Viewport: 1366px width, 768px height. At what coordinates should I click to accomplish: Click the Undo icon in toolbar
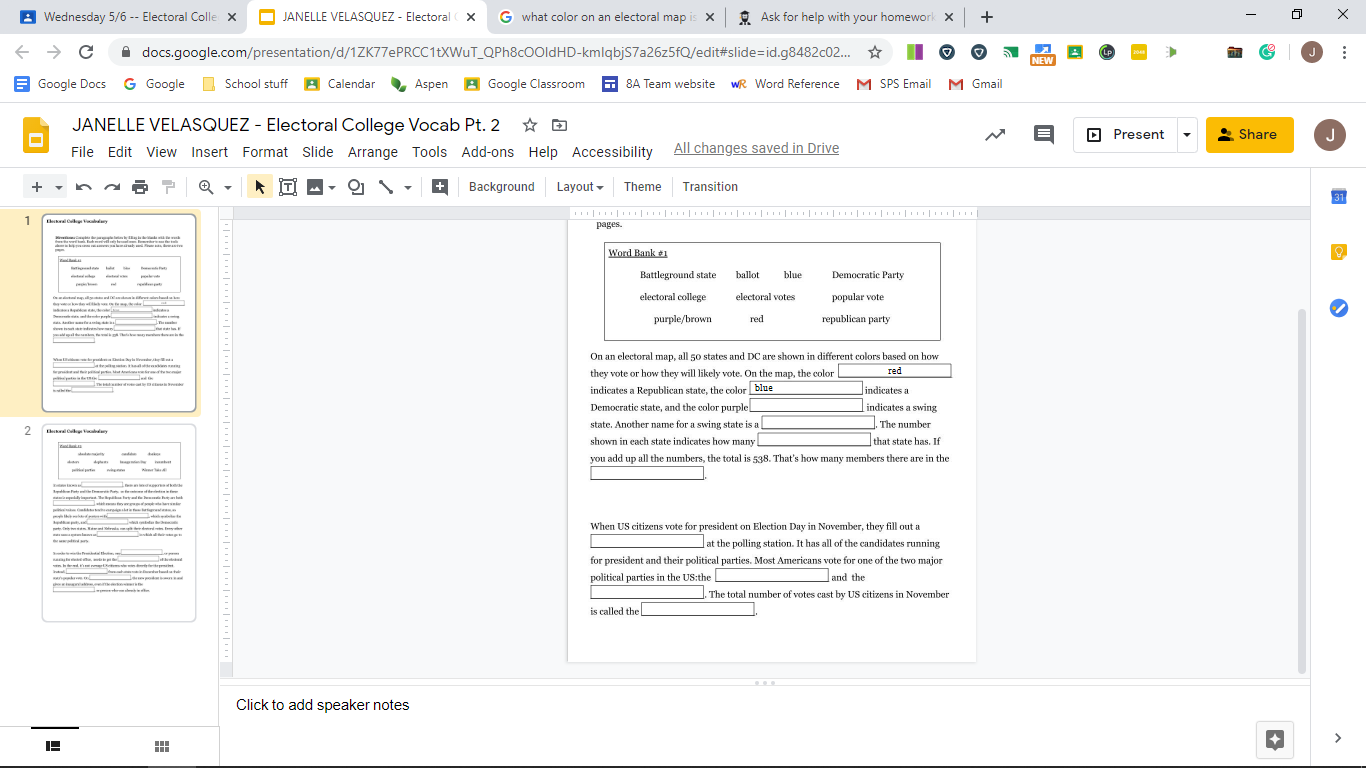pyautogui.click(x=84, y=187)
